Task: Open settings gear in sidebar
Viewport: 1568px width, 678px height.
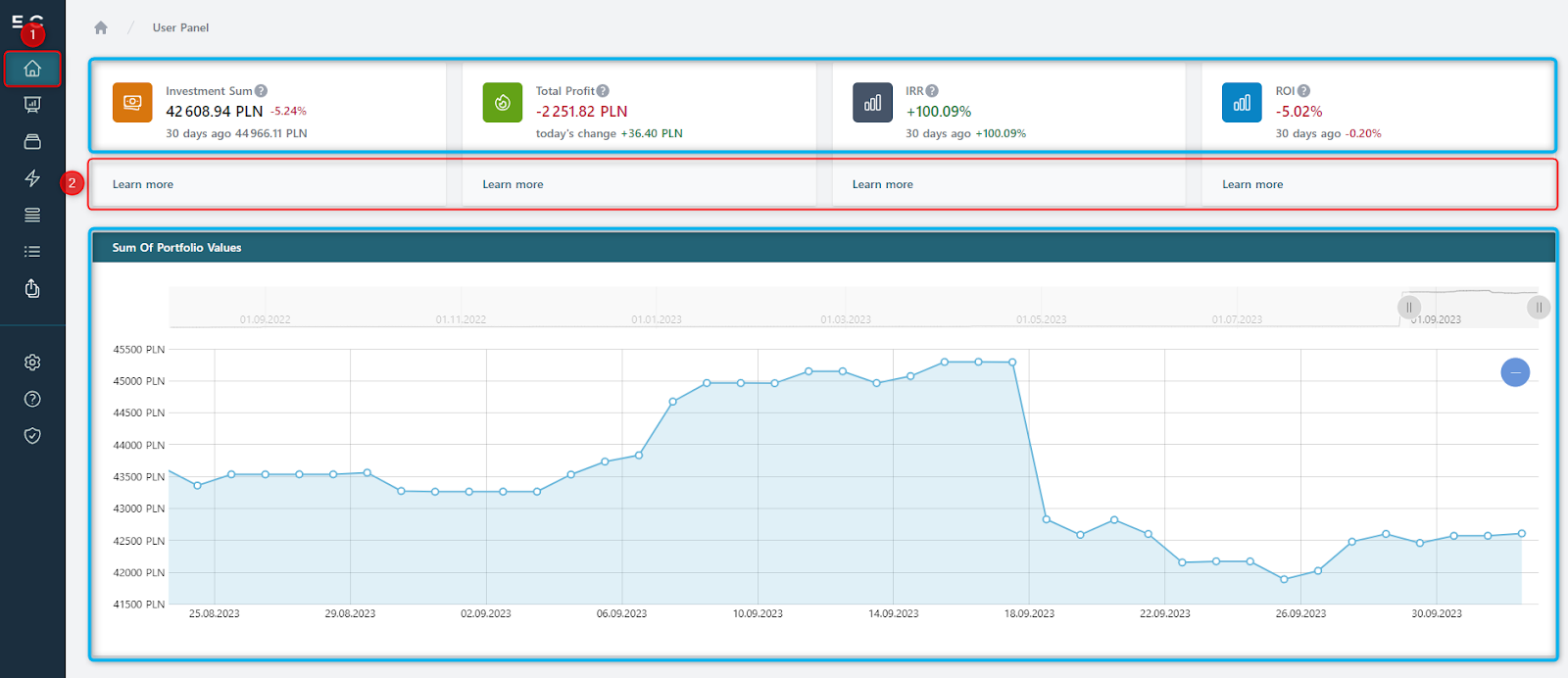Action: [x=32, y=363]
